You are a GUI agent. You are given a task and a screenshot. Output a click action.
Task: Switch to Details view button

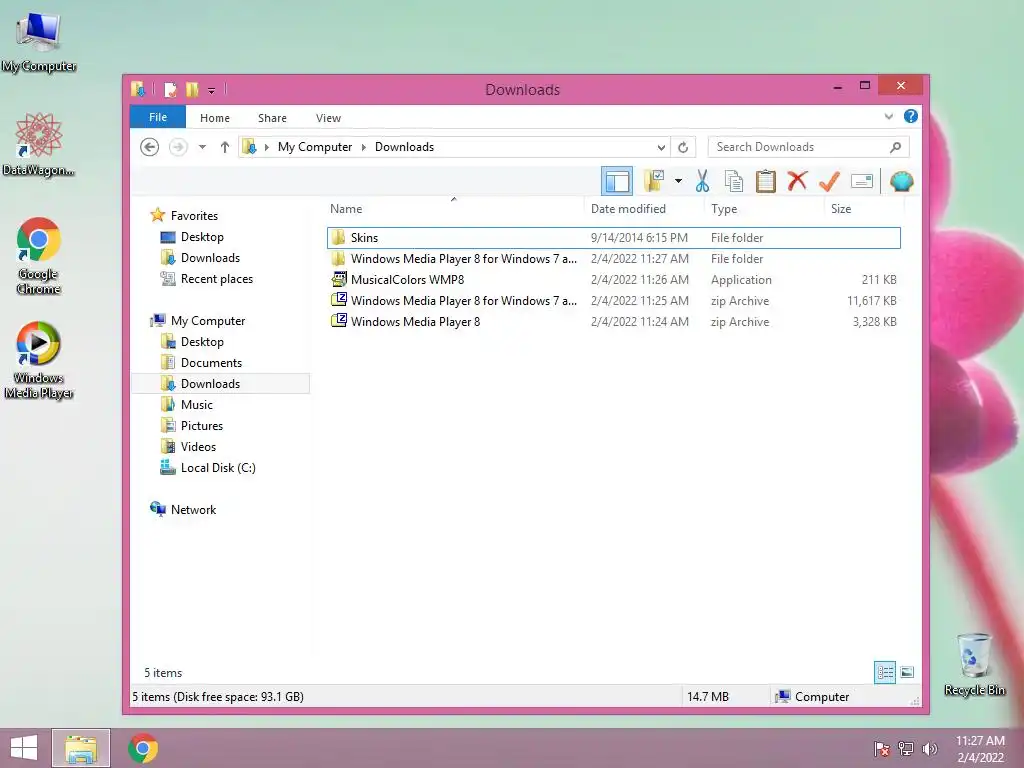[885, 672]
